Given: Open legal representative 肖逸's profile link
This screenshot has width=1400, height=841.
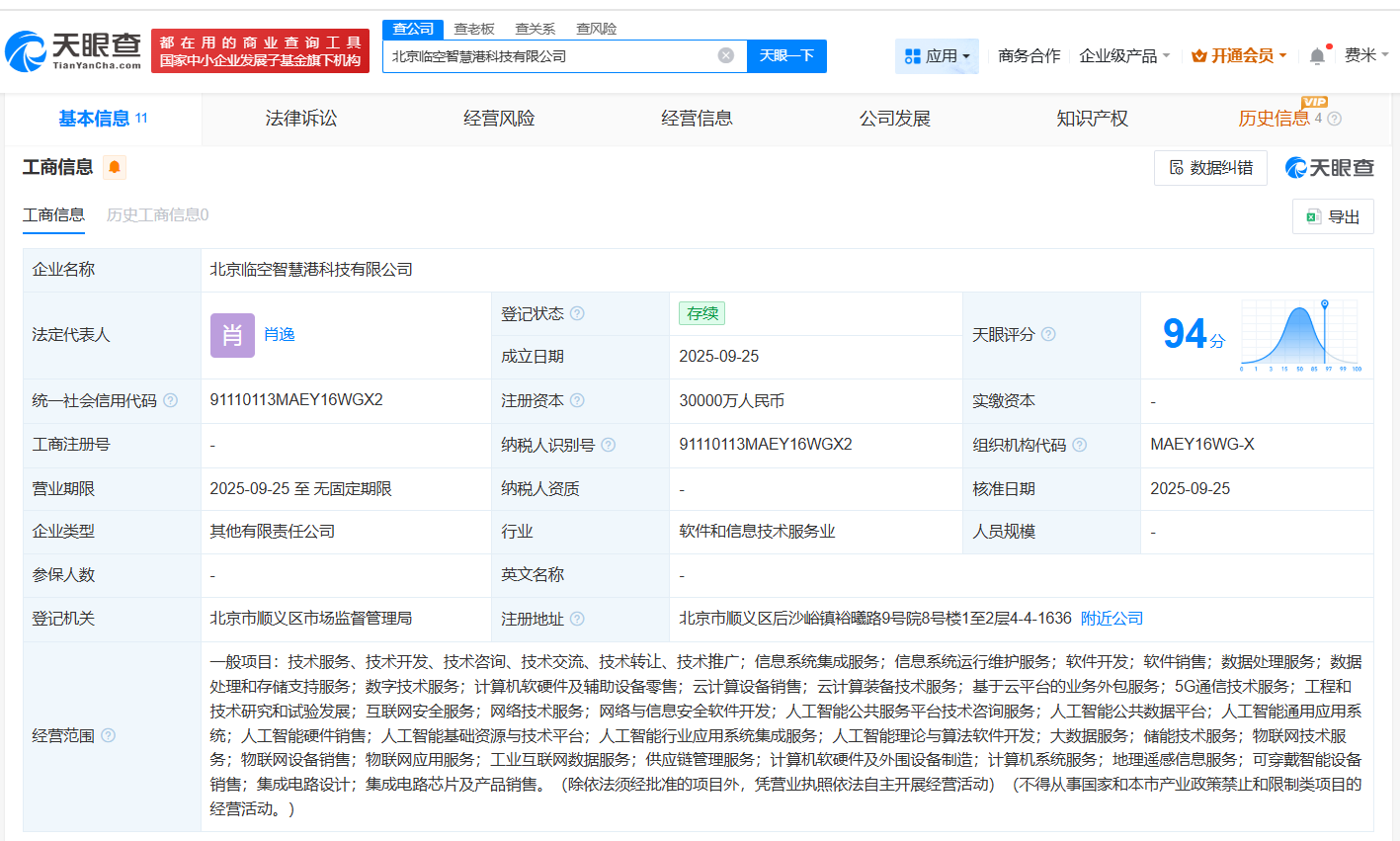Looking at the screenshot, I should tap(280, 334).
